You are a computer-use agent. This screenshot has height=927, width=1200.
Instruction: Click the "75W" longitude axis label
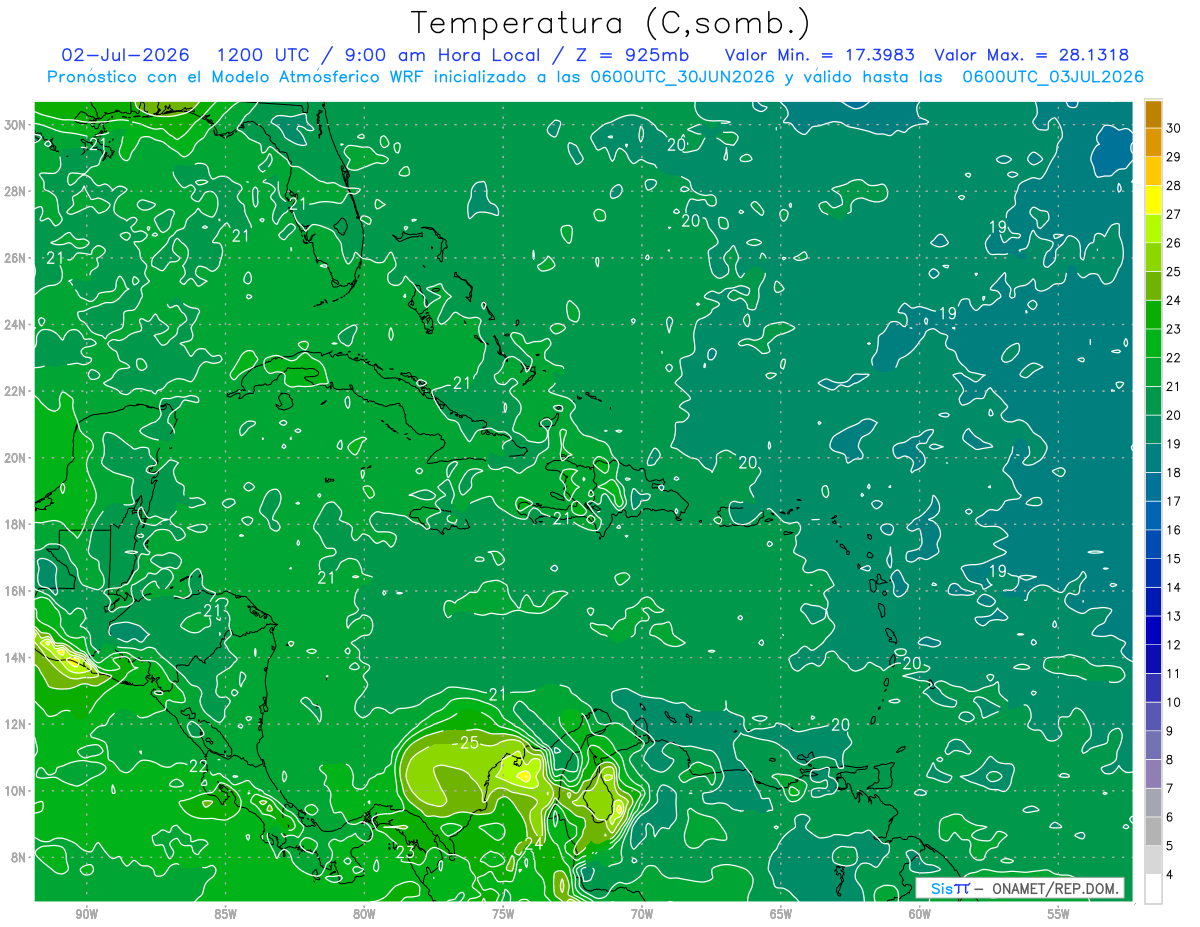coord(503,914)
